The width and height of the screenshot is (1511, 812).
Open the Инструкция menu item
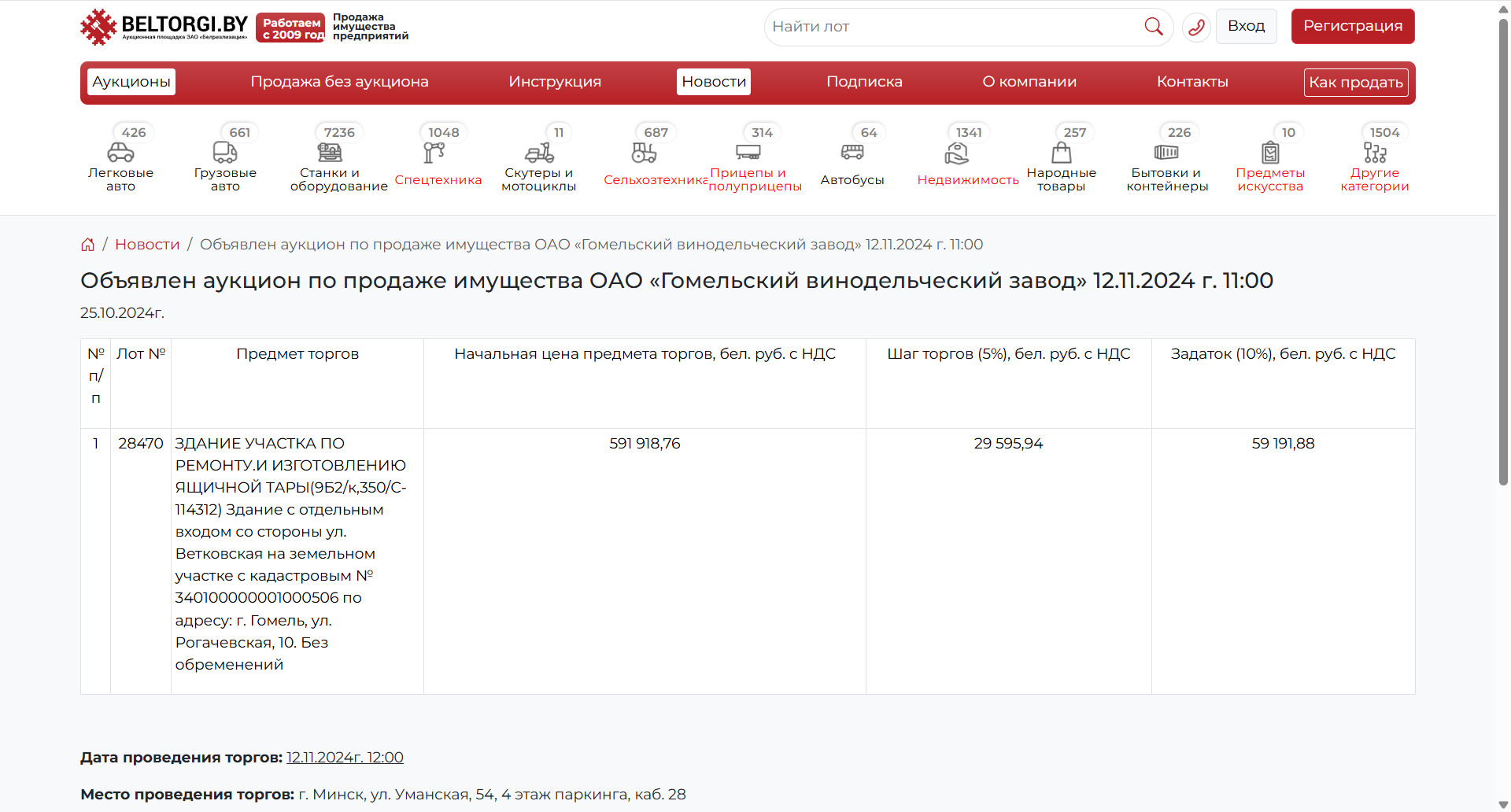[555, 82]
